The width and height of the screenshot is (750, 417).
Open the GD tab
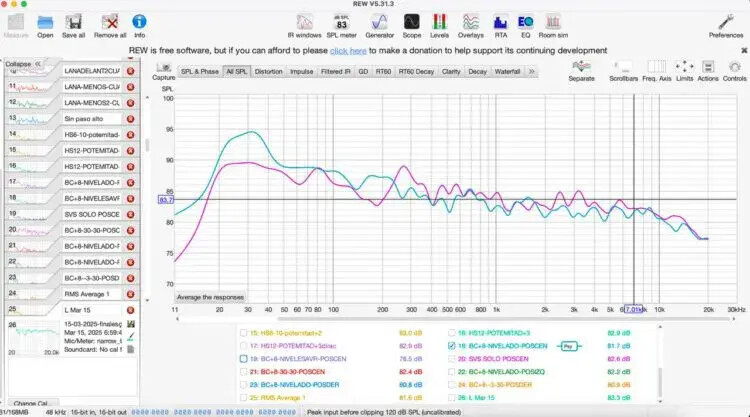tap(363, 71)
